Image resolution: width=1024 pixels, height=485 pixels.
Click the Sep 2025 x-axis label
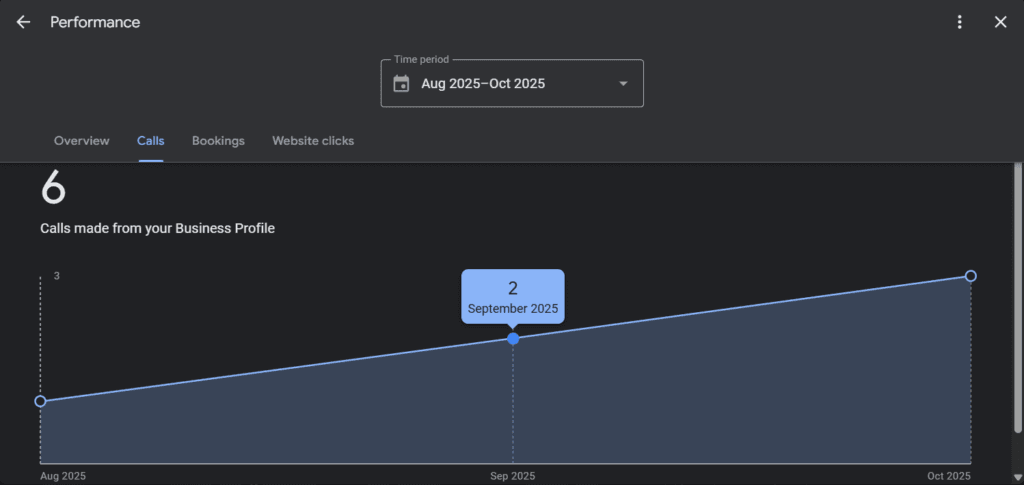tap(513, 476)
